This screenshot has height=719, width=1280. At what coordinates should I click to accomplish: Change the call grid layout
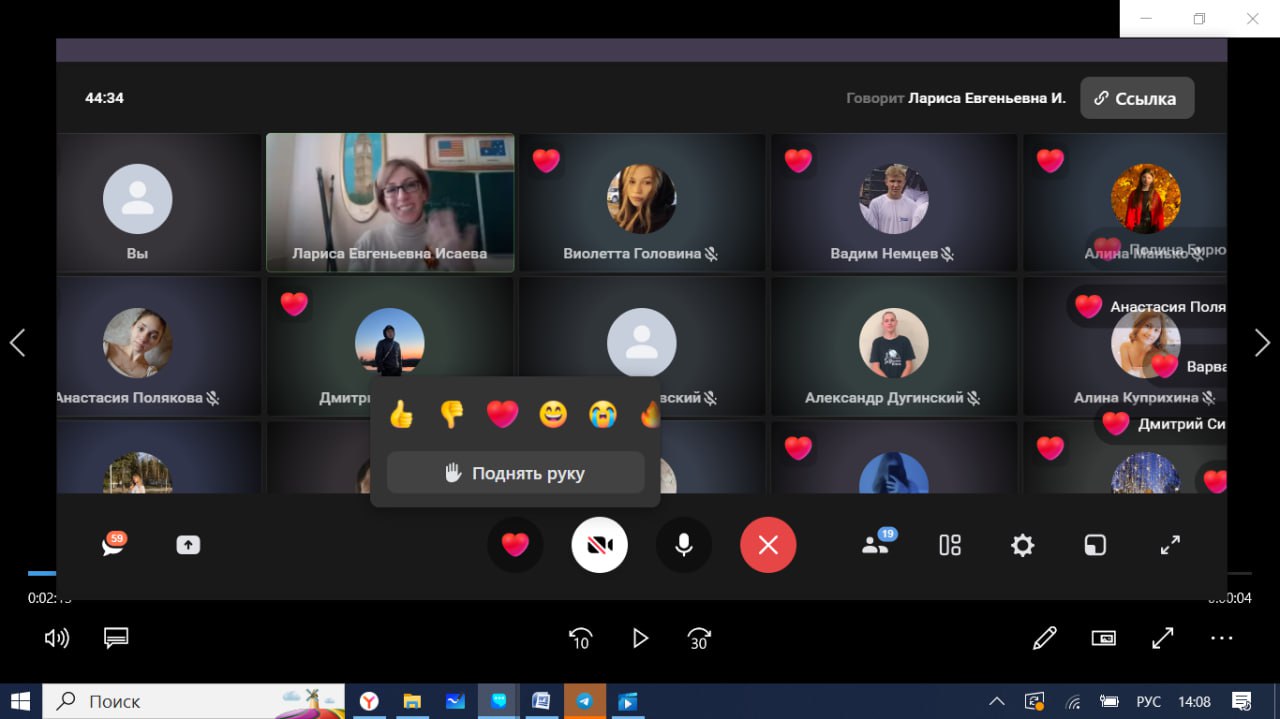click(950, 545)
